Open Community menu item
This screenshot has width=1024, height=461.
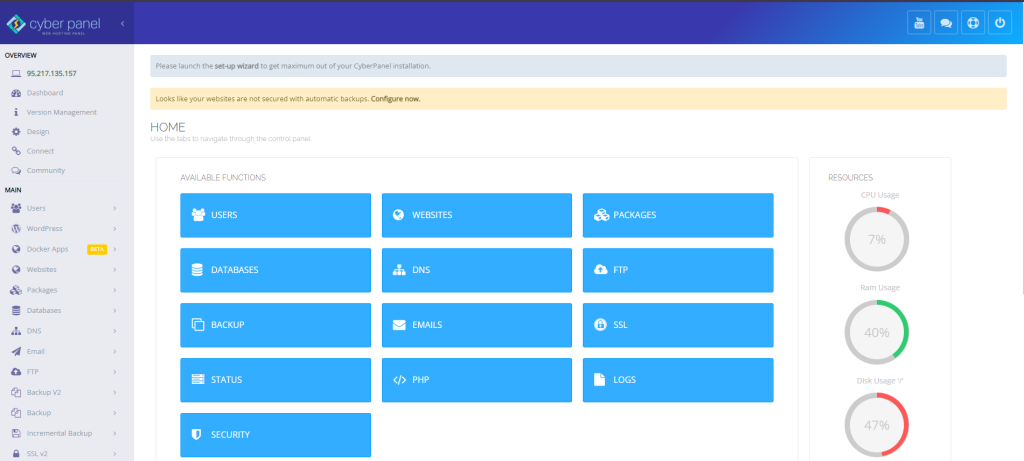tap(46, 170)
